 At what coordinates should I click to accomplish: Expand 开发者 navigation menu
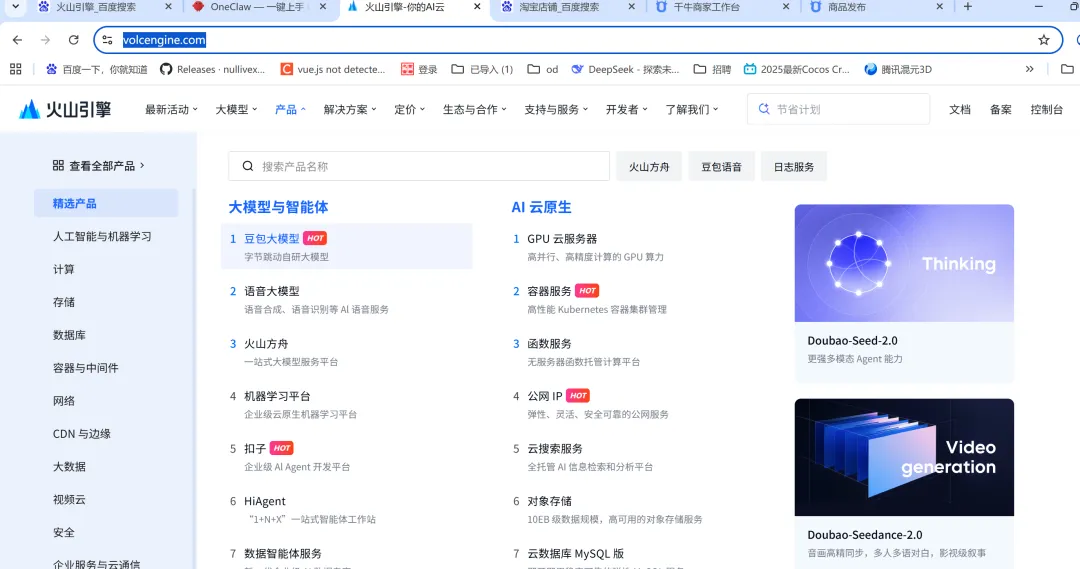pyautogui.click(x=626, y=109)
